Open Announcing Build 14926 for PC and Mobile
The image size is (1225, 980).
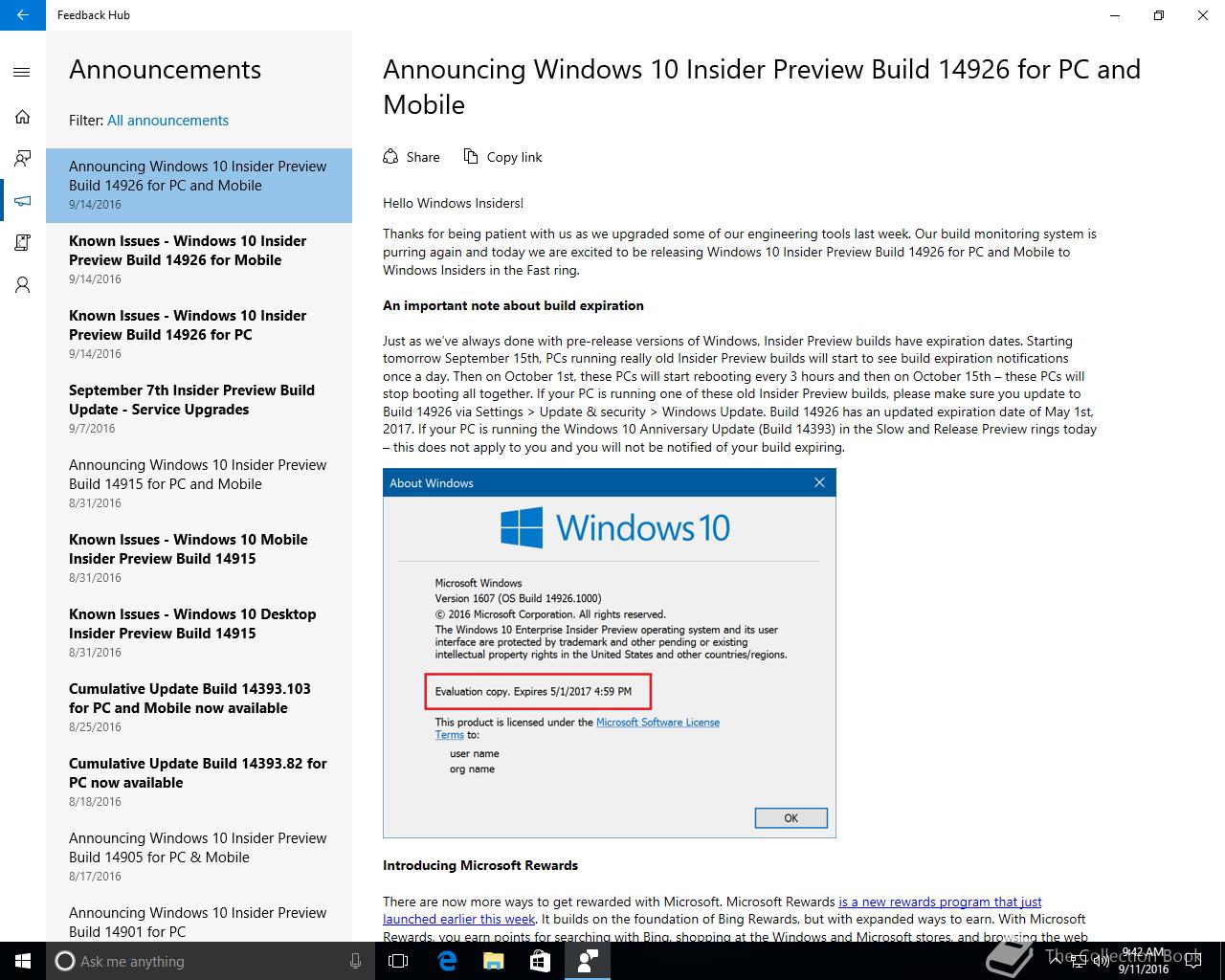click(x=199, y=186)
